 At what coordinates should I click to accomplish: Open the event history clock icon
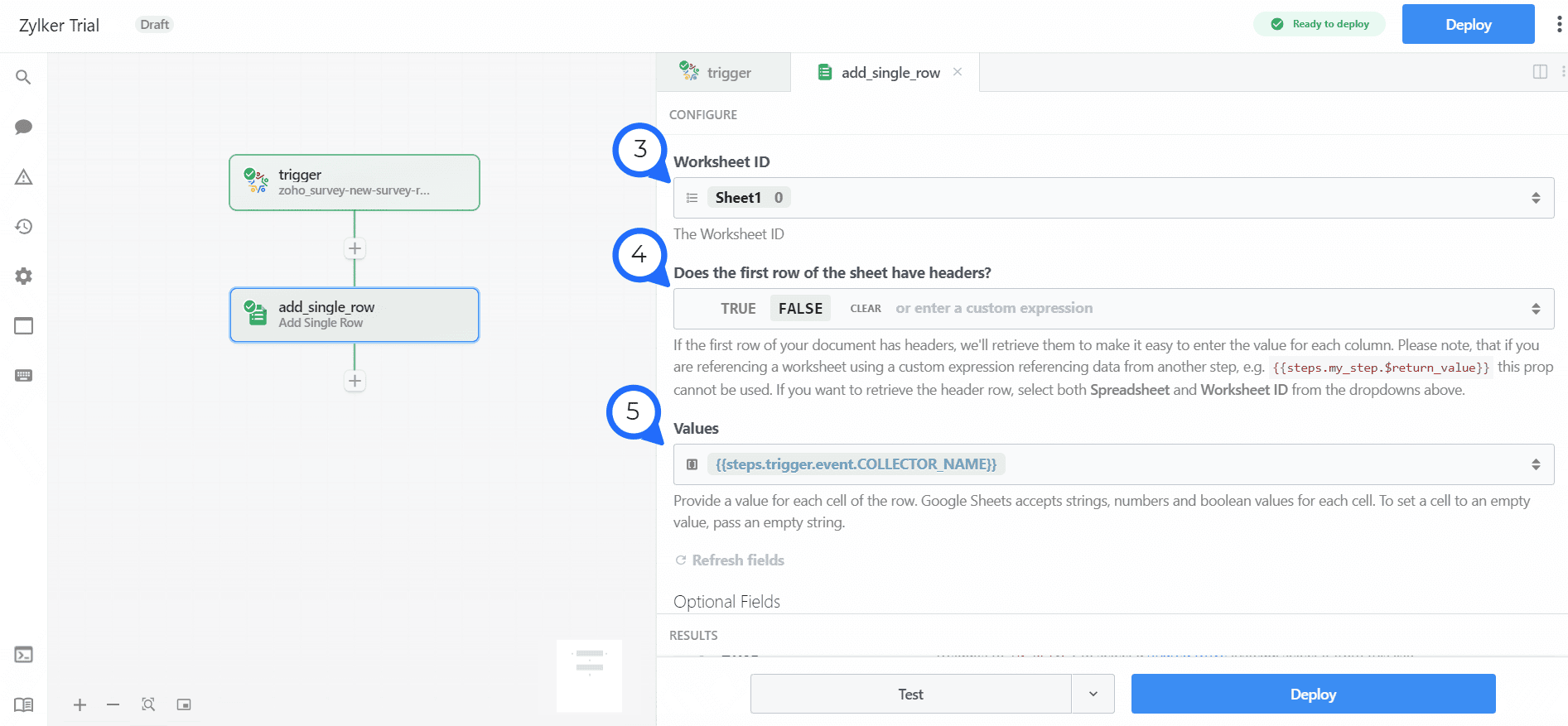click(x=23, y=226)
